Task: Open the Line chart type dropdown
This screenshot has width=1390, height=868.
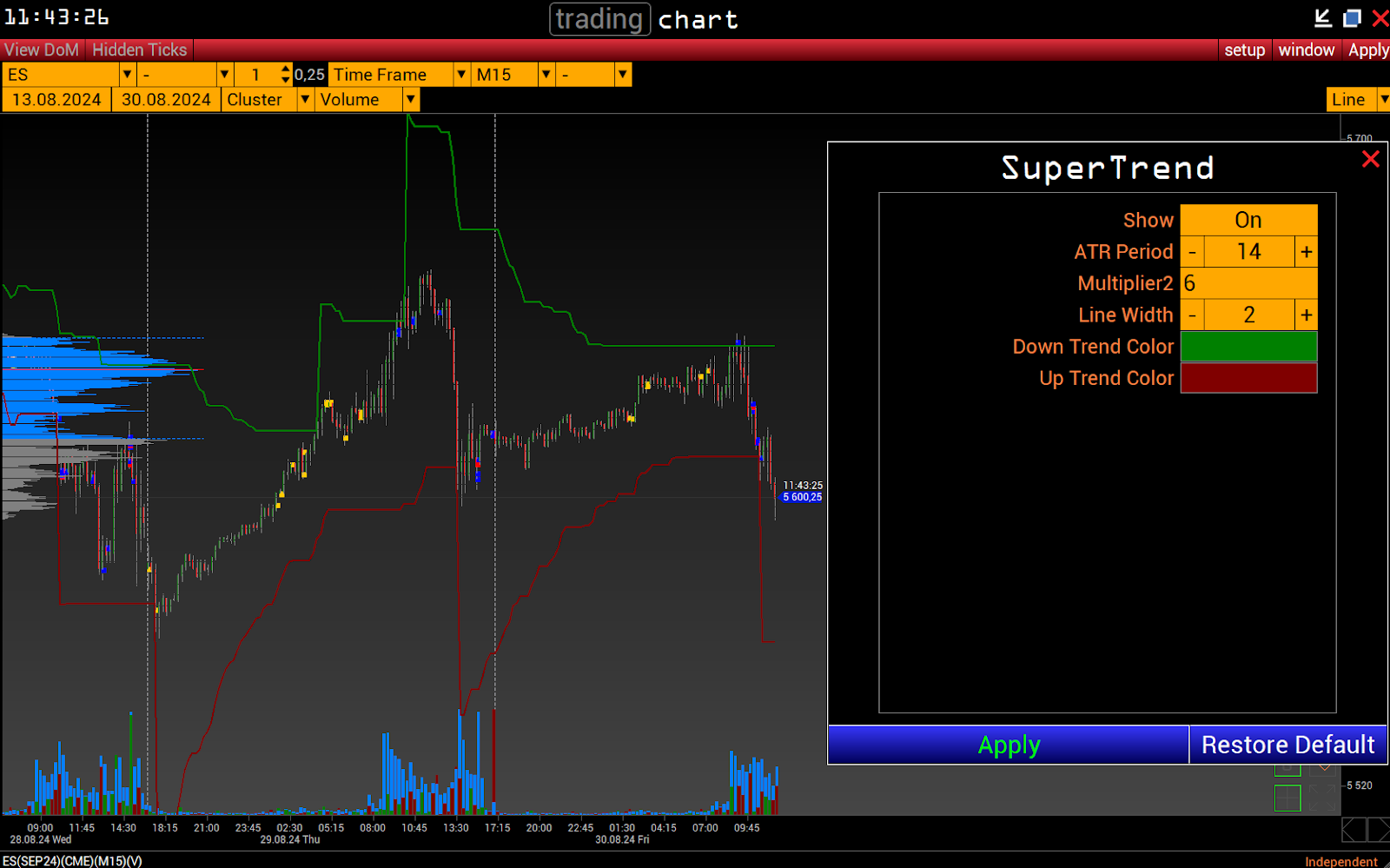Action: [1382, 100]
